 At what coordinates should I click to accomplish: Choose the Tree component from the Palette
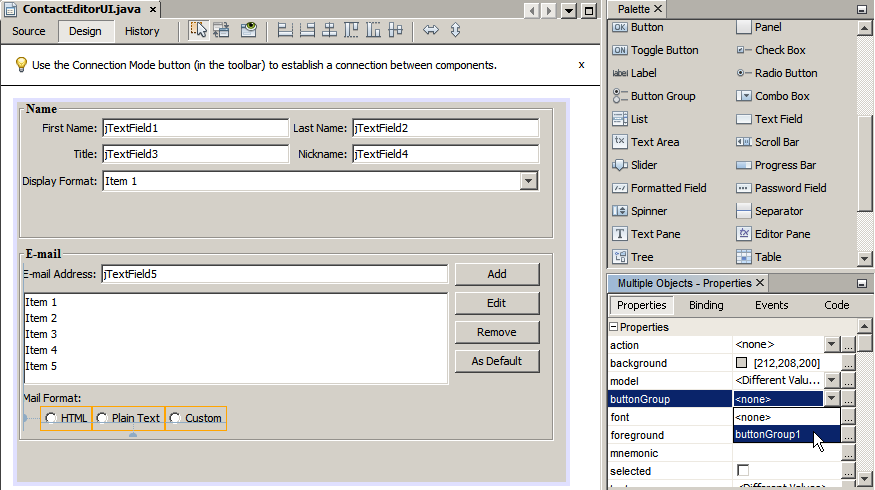(x=641, y=257)
